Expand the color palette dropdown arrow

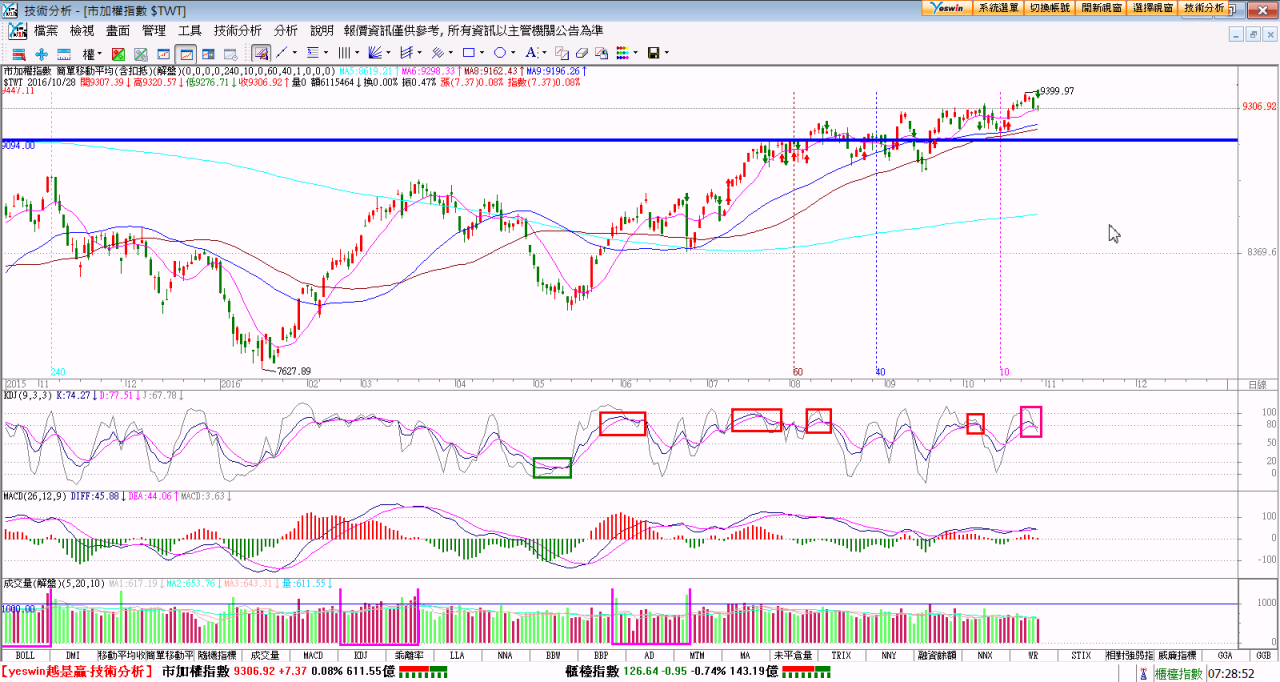tap(635, 53)
